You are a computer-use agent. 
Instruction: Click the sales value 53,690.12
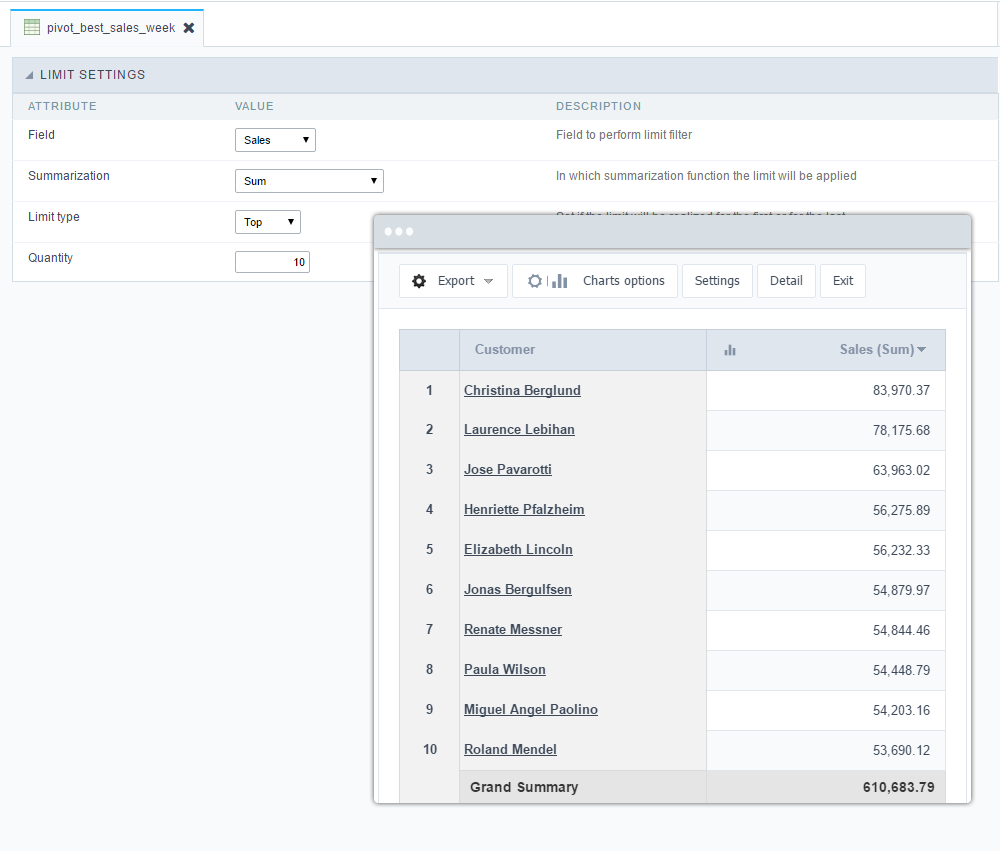[901, 750]
